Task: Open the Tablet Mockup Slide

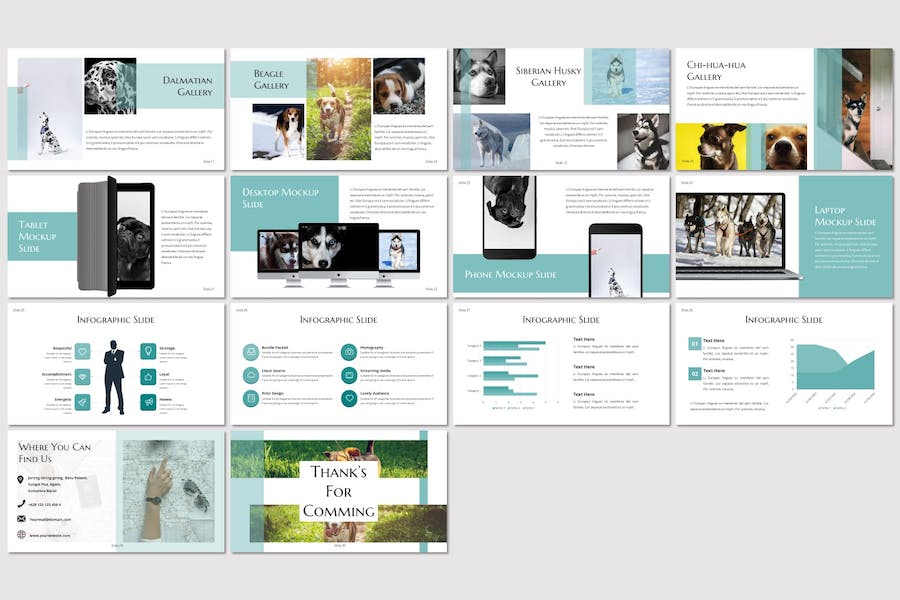Action: click(116, 237)
